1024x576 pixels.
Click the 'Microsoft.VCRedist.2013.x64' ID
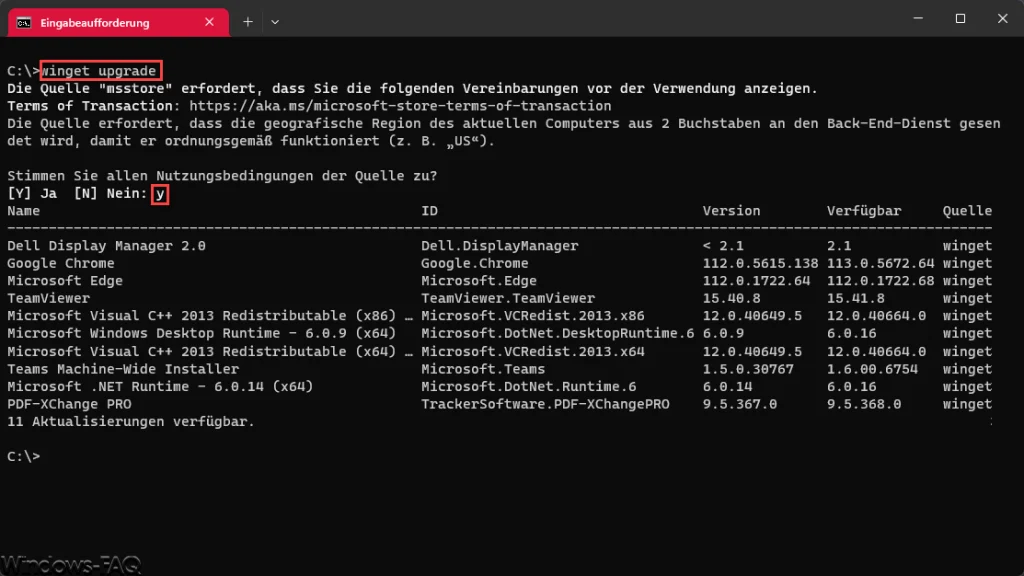click(533, 351)
